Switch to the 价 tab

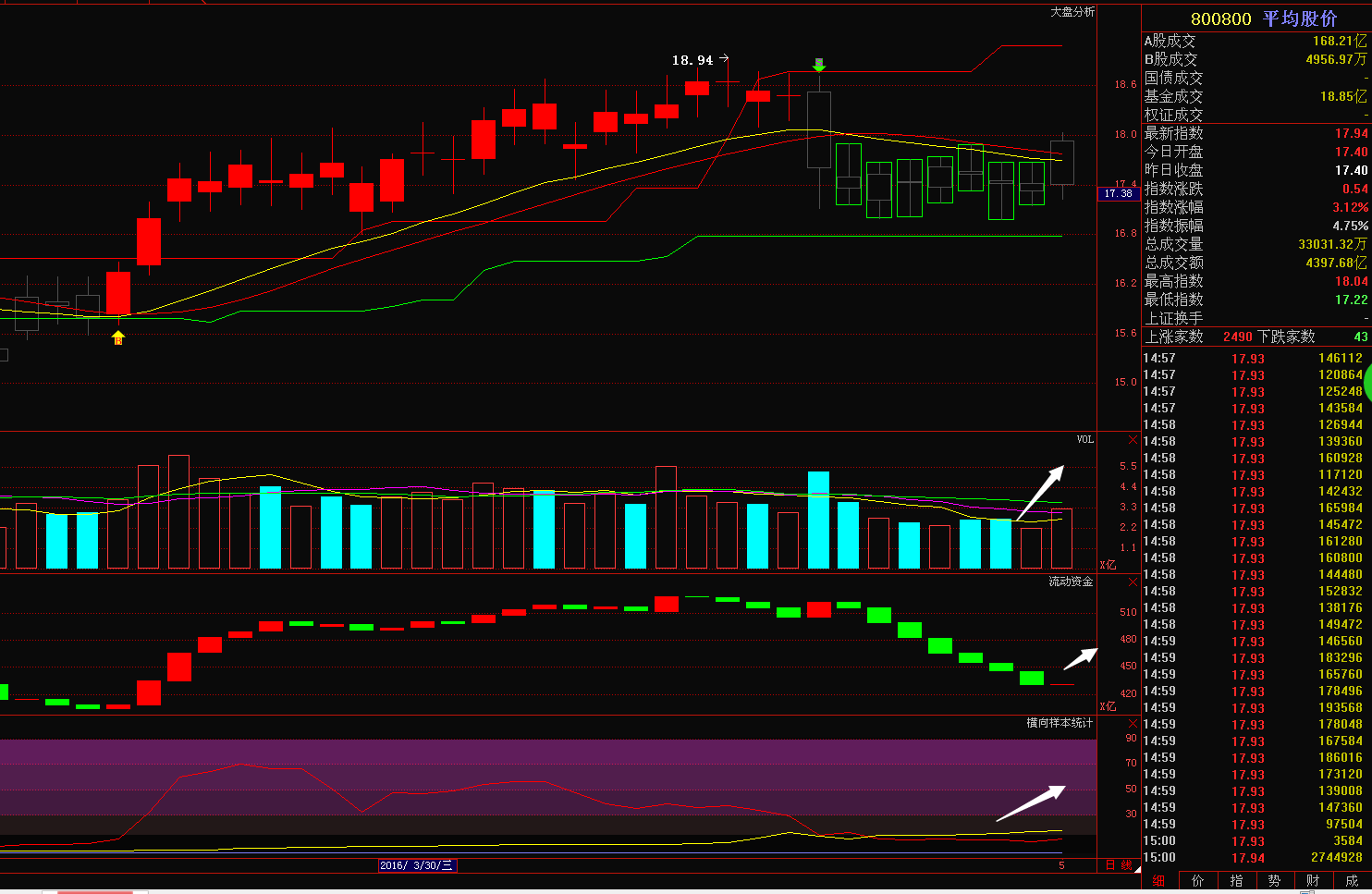pyautogui.click(x=1198, y=881)
